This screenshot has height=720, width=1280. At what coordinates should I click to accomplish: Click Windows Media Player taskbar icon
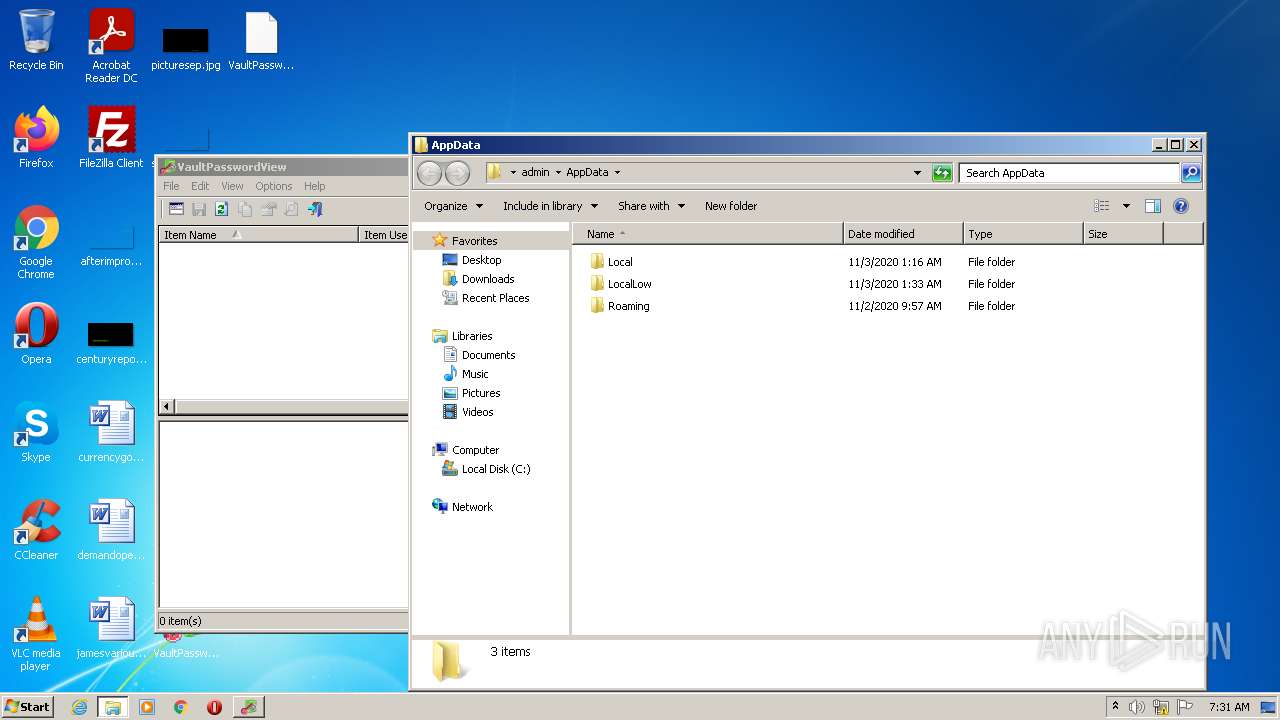point(147,707)
